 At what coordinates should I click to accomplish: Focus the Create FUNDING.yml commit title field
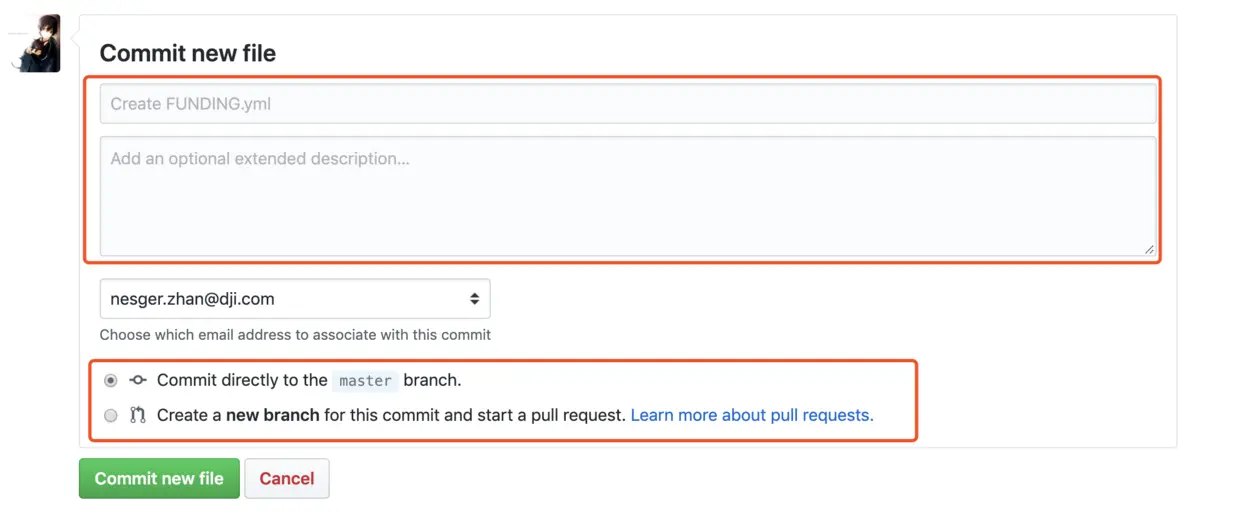pos(627,104)
